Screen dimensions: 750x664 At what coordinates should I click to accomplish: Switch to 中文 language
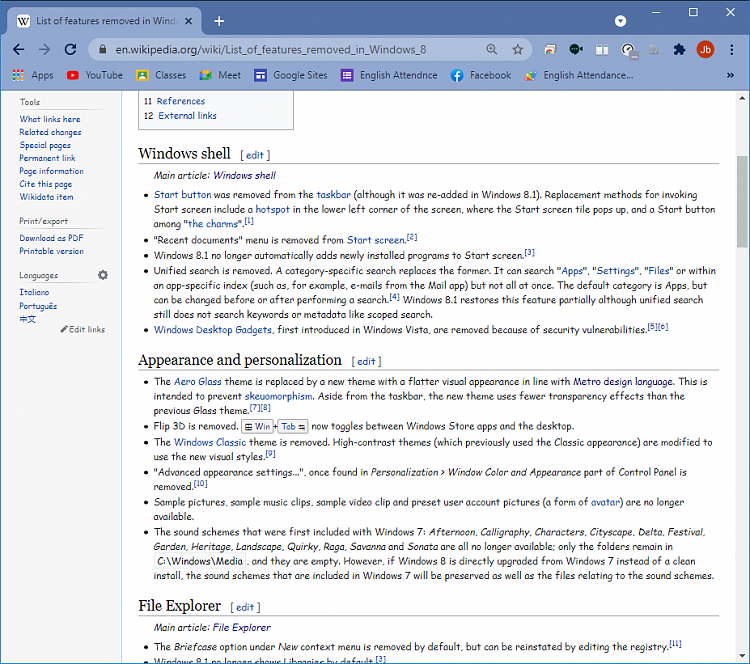coord(27,319)
